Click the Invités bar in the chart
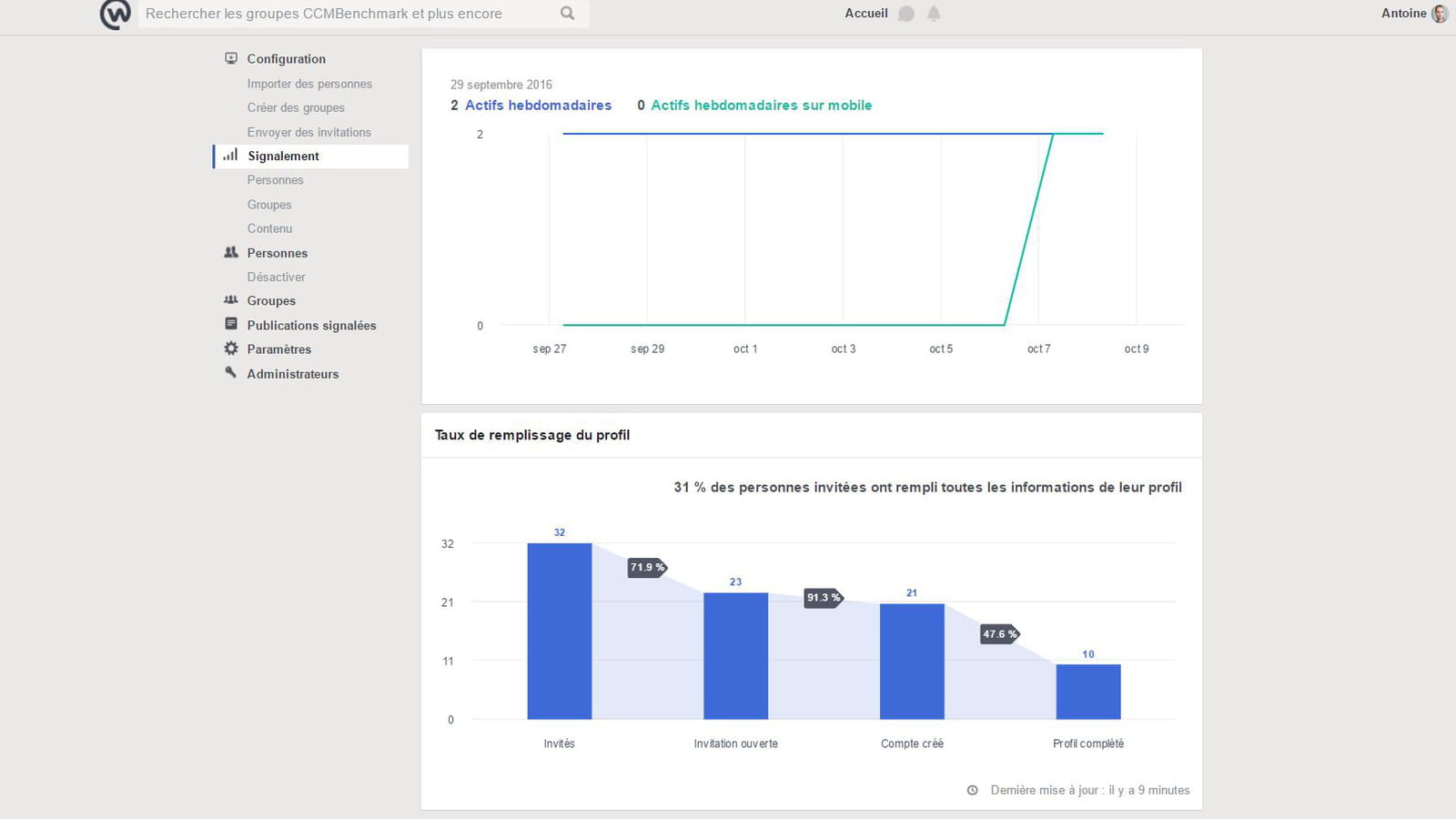 [560, 632]
